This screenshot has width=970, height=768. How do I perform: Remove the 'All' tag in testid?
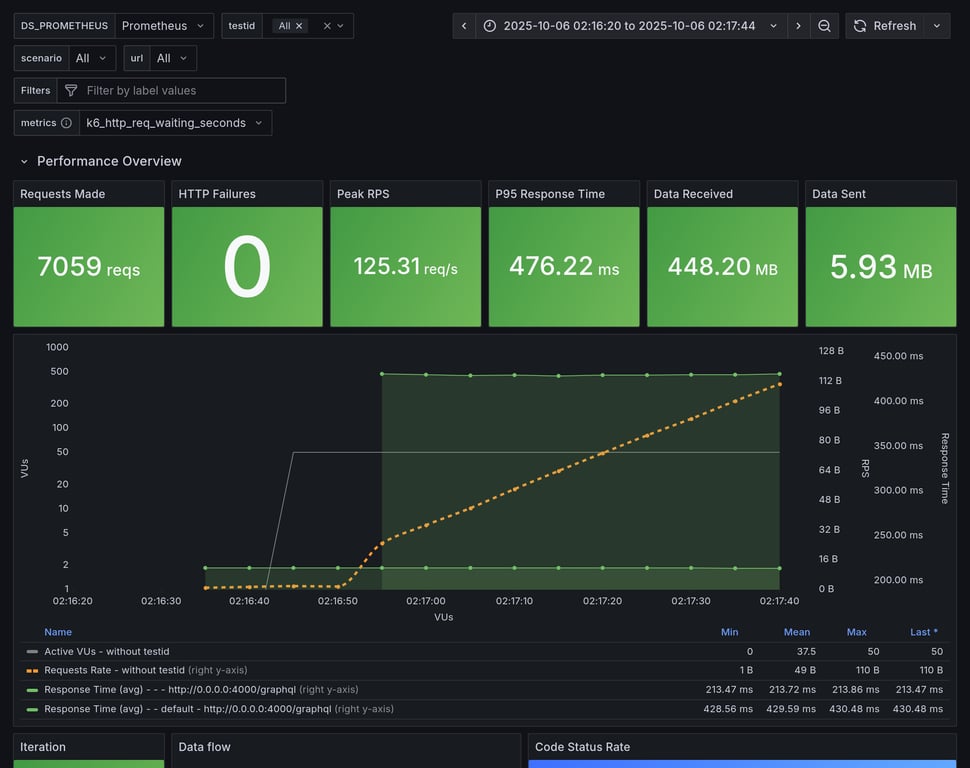(x=299, y=26)
